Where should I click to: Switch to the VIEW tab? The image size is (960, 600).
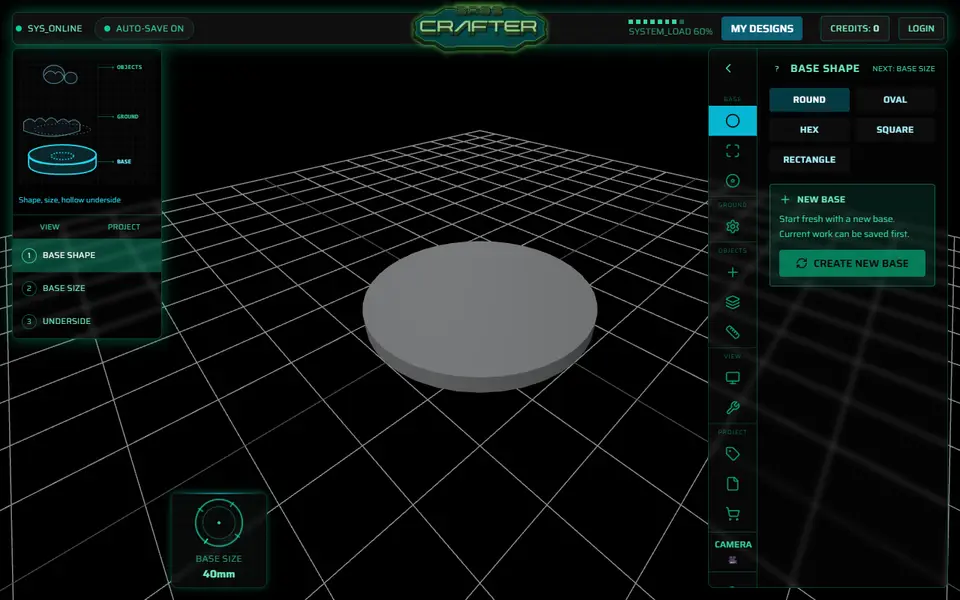pos(50,227)
